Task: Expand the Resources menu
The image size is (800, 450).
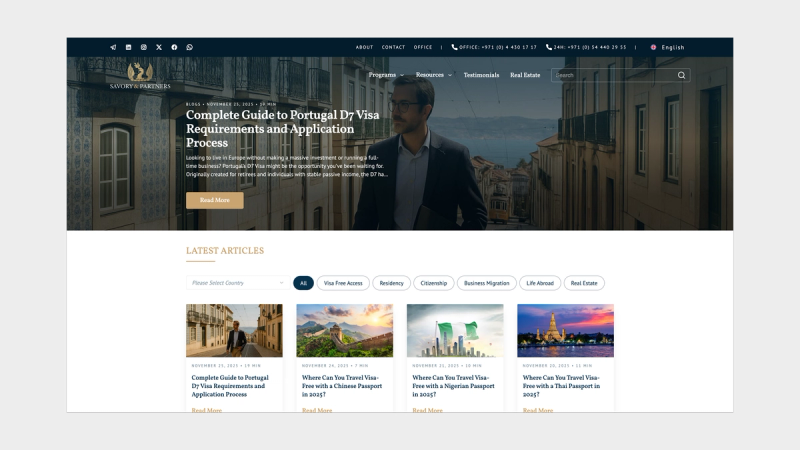Action: pyautogui.click(x=434, y=75)
